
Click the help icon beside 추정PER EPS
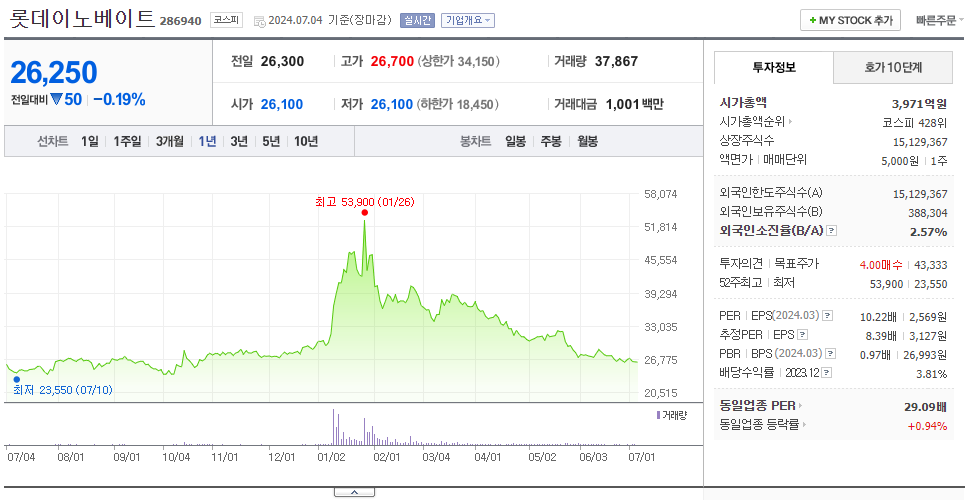click(x=803, y=335)
